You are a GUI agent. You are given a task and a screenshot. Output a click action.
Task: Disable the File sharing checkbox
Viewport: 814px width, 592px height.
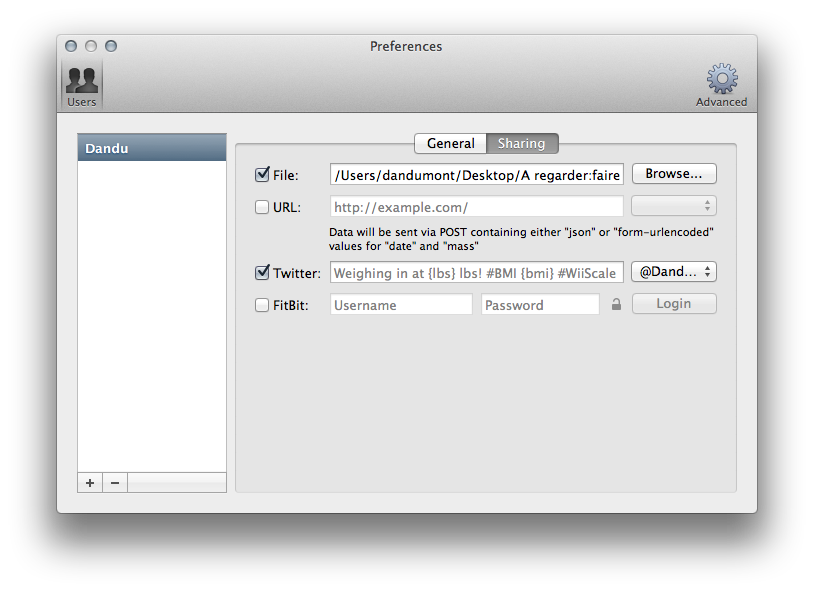coord(263,175)
